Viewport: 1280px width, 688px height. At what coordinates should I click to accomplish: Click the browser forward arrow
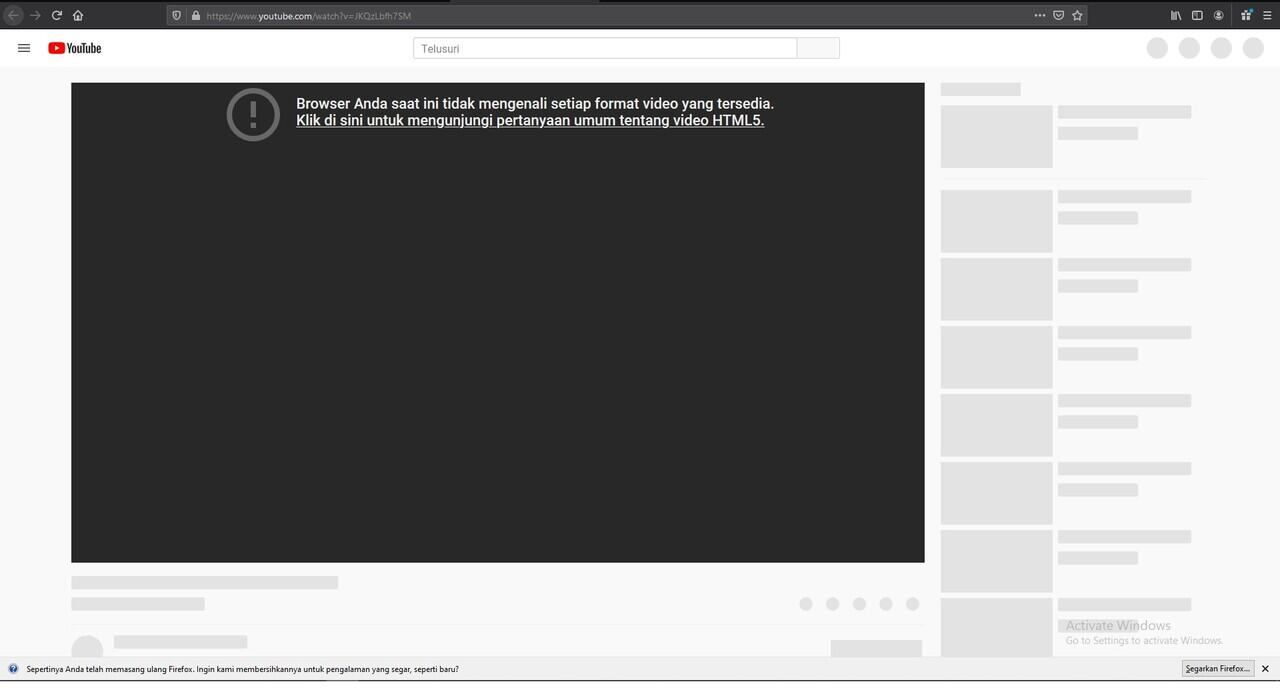(35, 15)
